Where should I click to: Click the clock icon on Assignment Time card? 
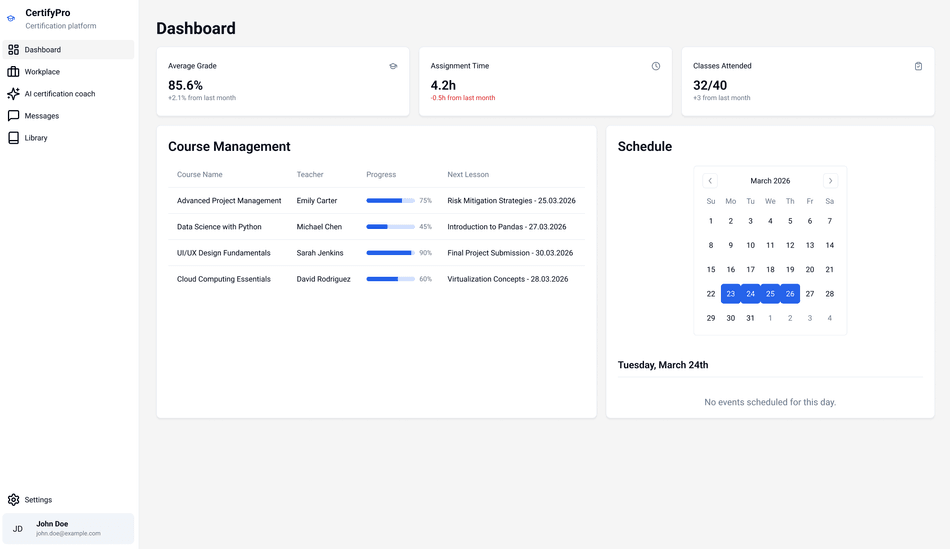pyautogui.click(x=656, y=66)
